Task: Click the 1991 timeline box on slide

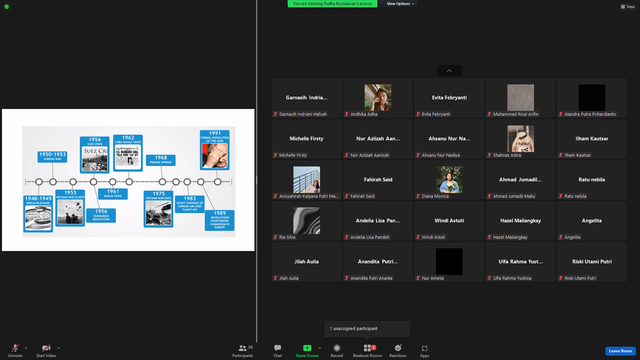Action: point(215,150)
